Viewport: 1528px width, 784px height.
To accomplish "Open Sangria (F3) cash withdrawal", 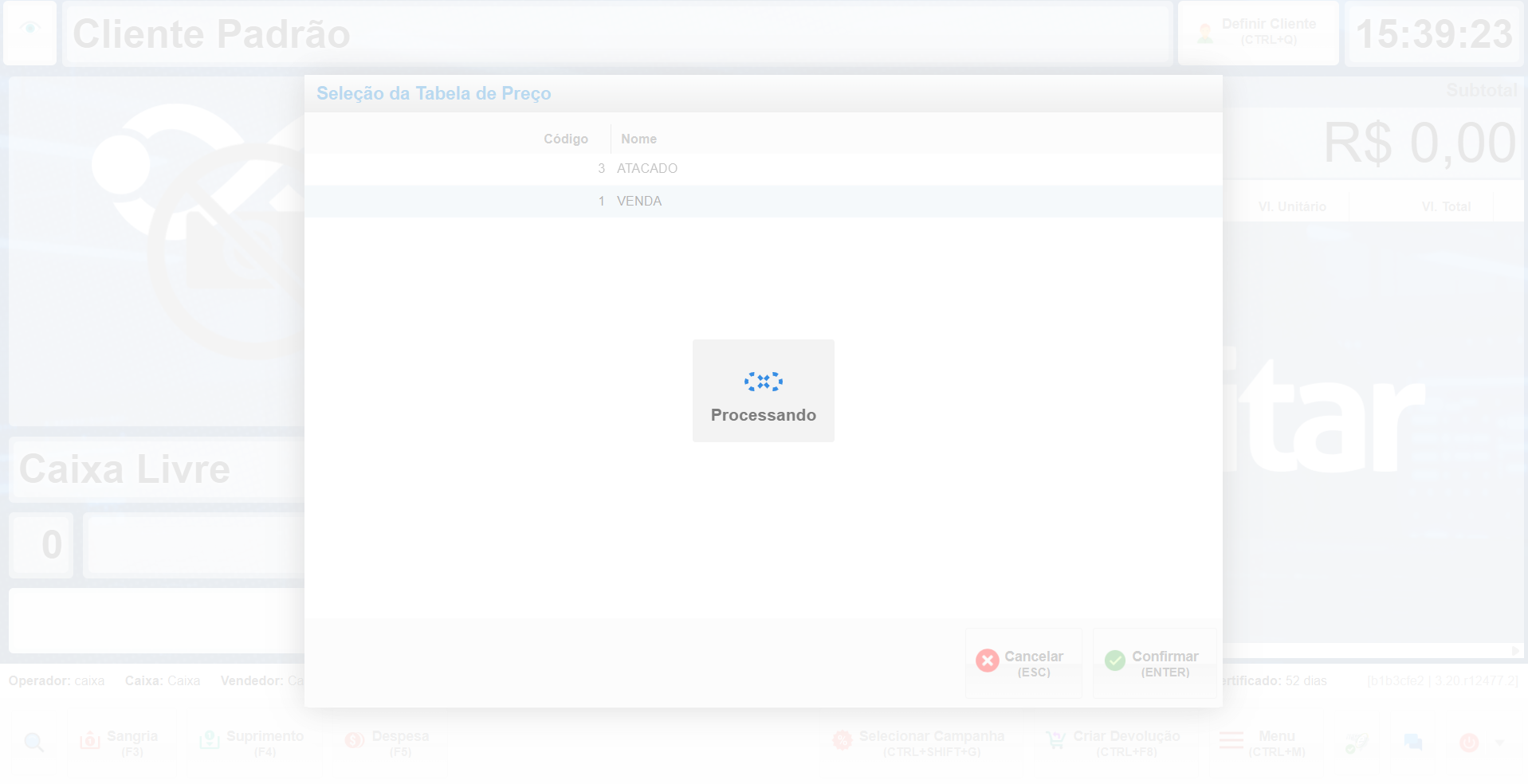I will [120, 743].
